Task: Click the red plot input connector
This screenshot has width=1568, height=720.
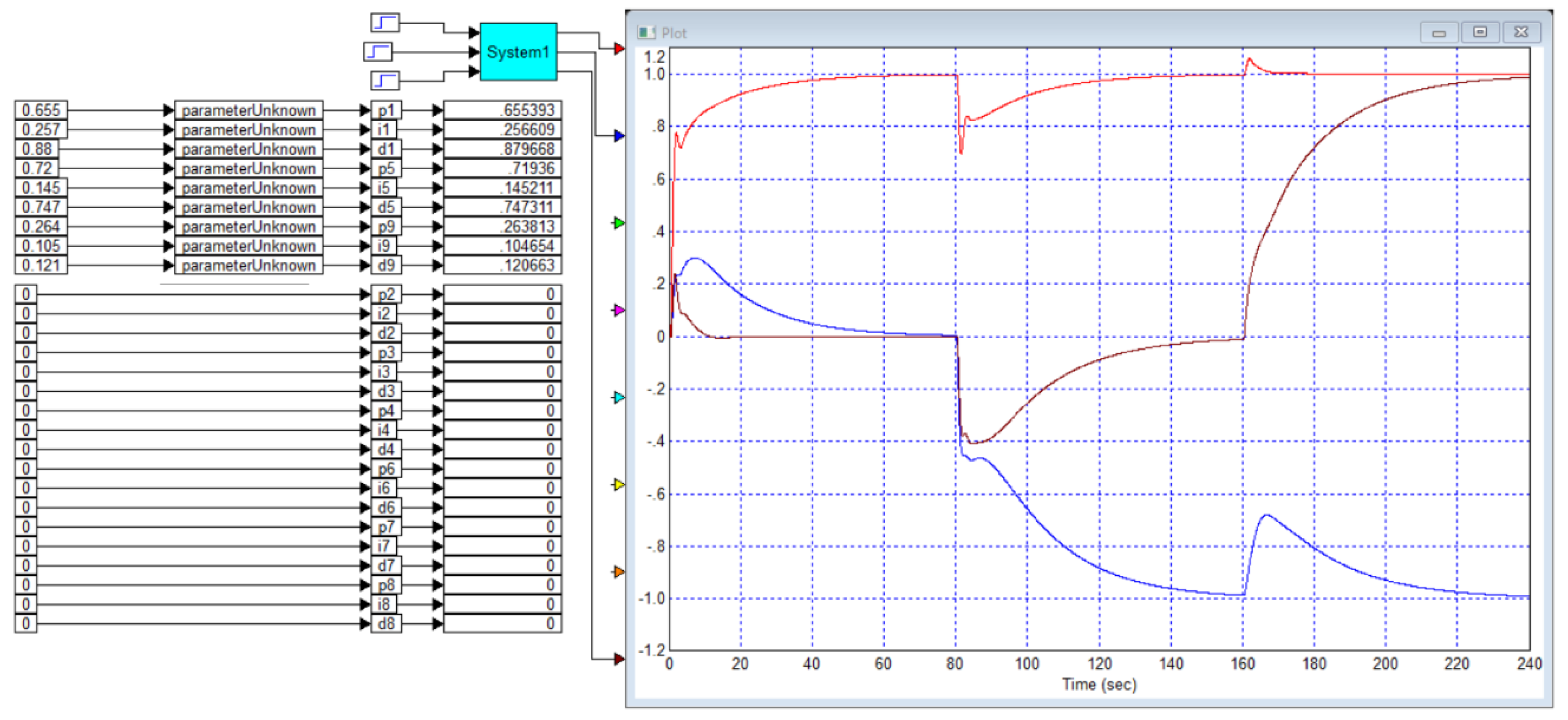Action: [619, 48]
